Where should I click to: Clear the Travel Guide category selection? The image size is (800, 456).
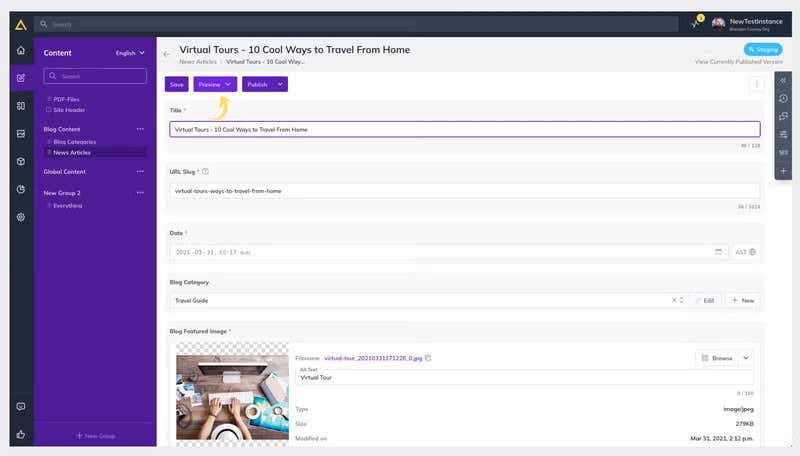(x=673, y=300)
